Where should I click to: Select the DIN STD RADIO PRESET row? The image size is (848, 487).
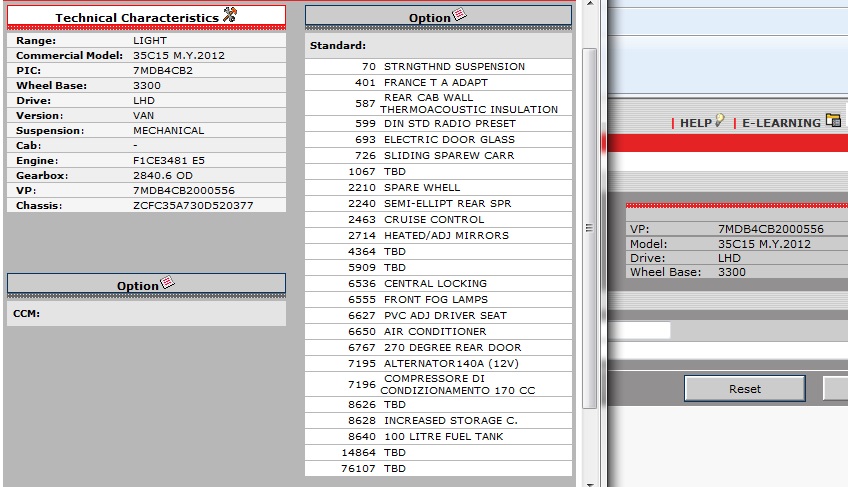click(x=439, y=123)
